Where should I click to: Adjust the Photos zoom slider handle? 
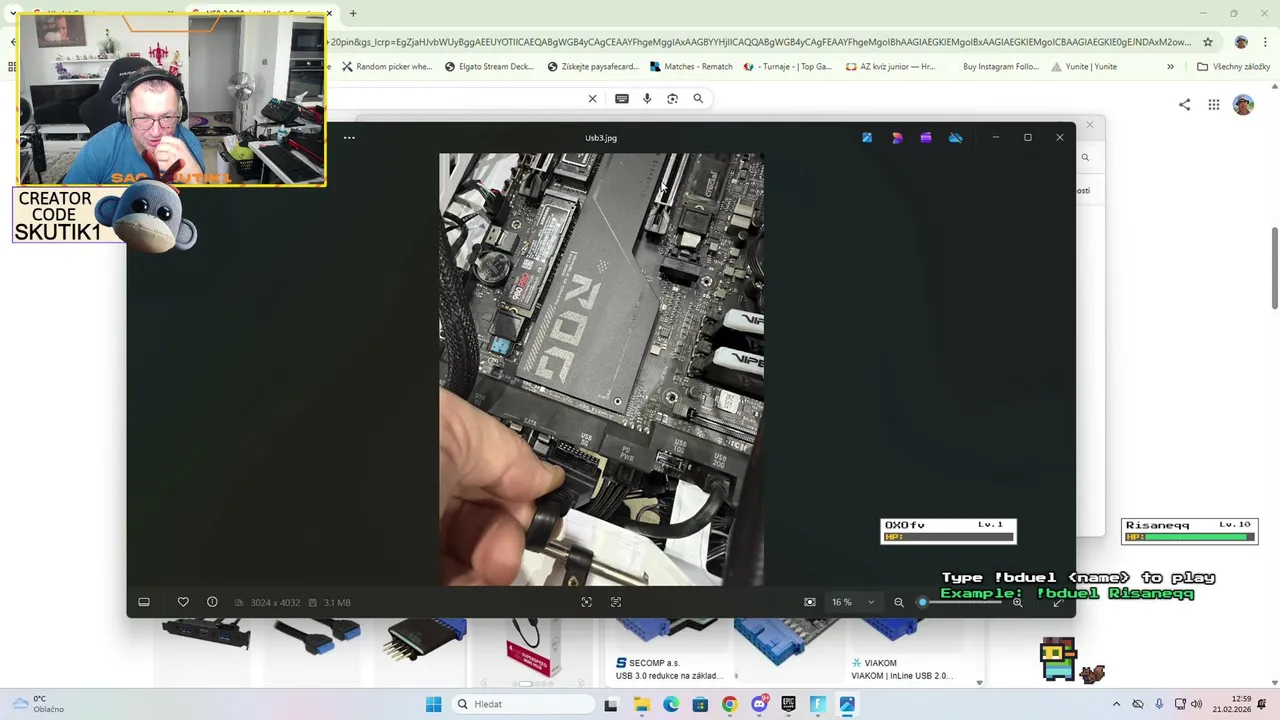click(922, 602)
